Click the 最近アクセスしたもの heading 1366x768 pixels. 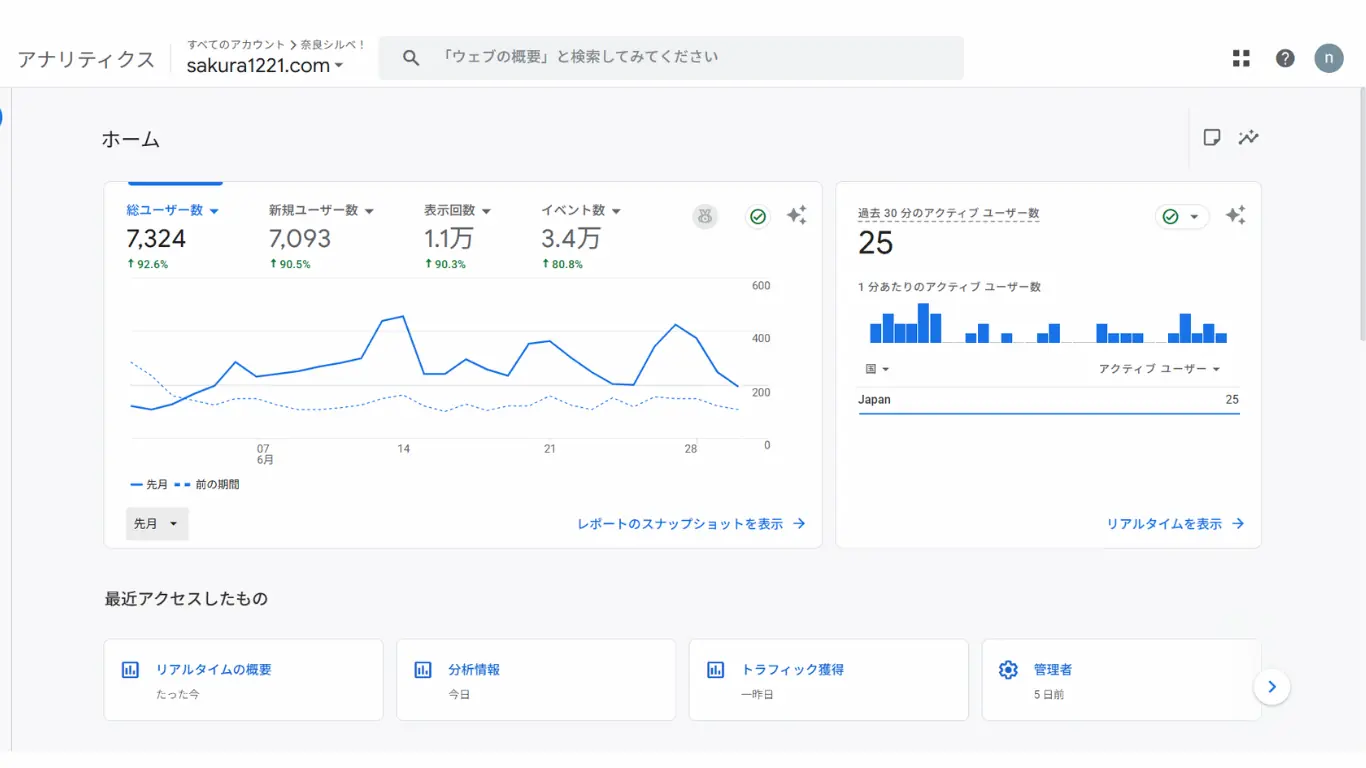(x=186, y=599)
